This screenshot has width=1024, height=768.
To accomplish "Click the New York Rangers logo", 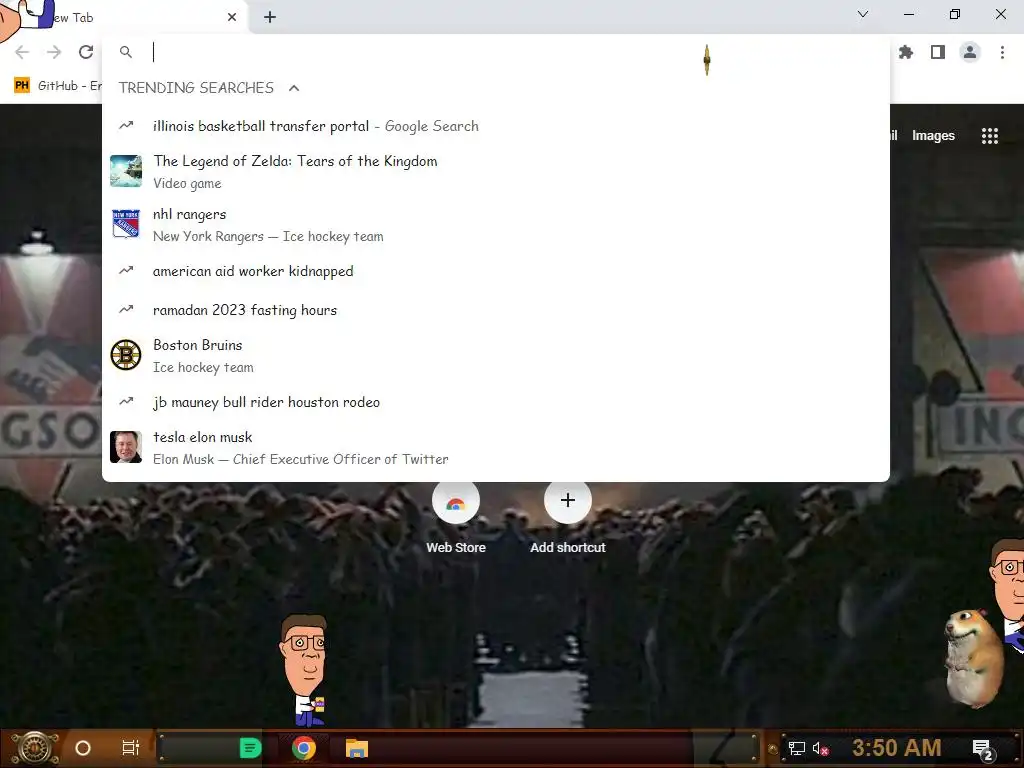I will 126,224.
